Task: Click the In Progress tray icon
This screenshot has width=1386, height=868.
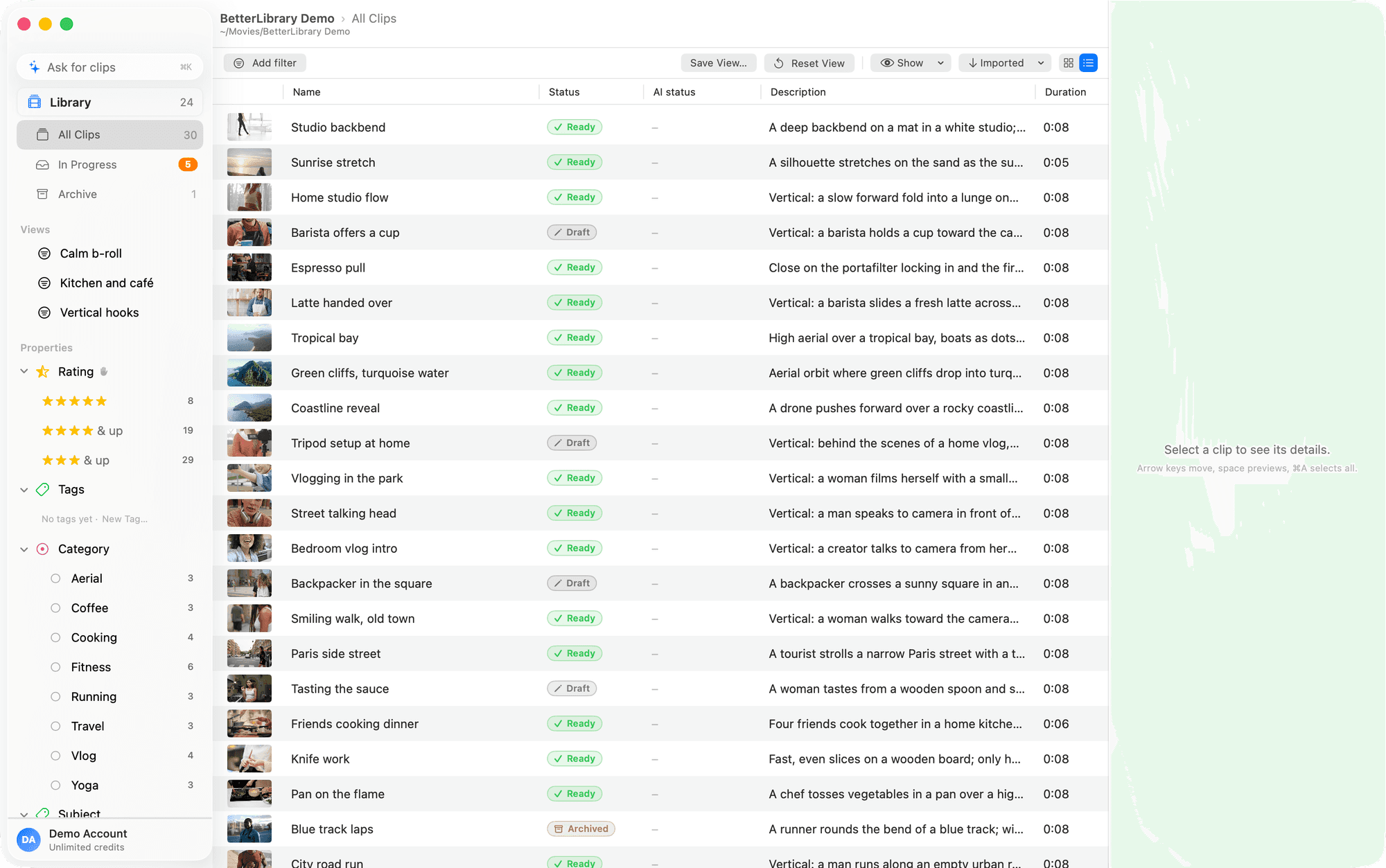Action: [43, 164]
